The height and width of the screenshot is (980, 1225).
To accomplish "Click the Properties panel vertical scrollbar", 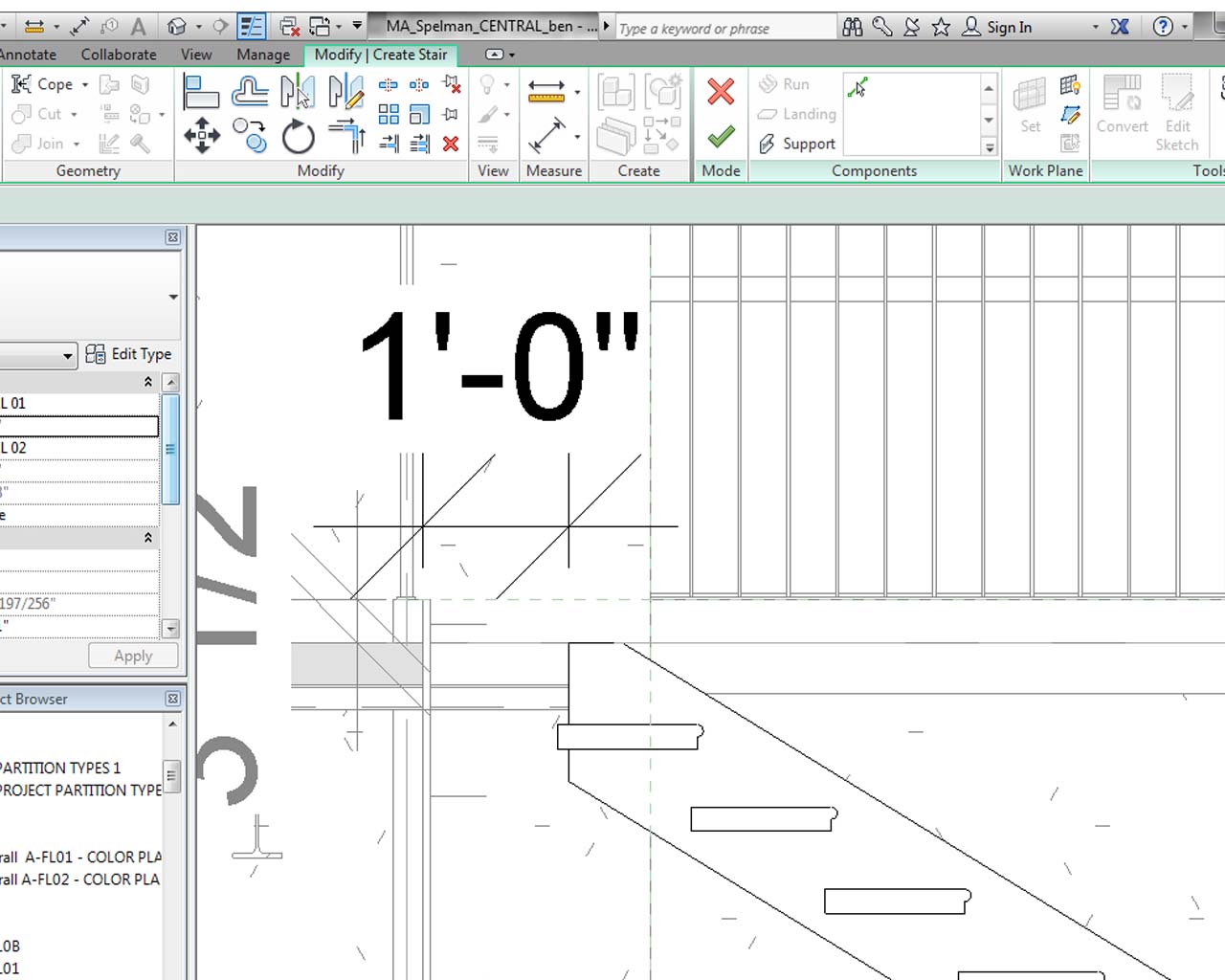I will (171, 450).
